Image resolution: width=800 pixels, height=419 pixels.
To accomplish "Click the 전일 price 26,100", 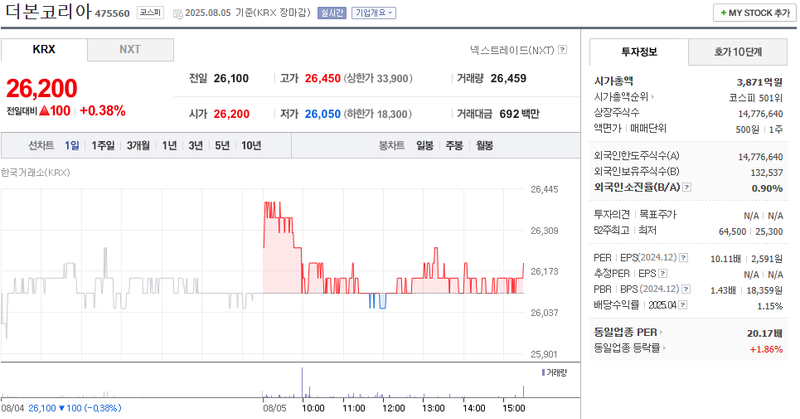I will [x=231, y=79].
